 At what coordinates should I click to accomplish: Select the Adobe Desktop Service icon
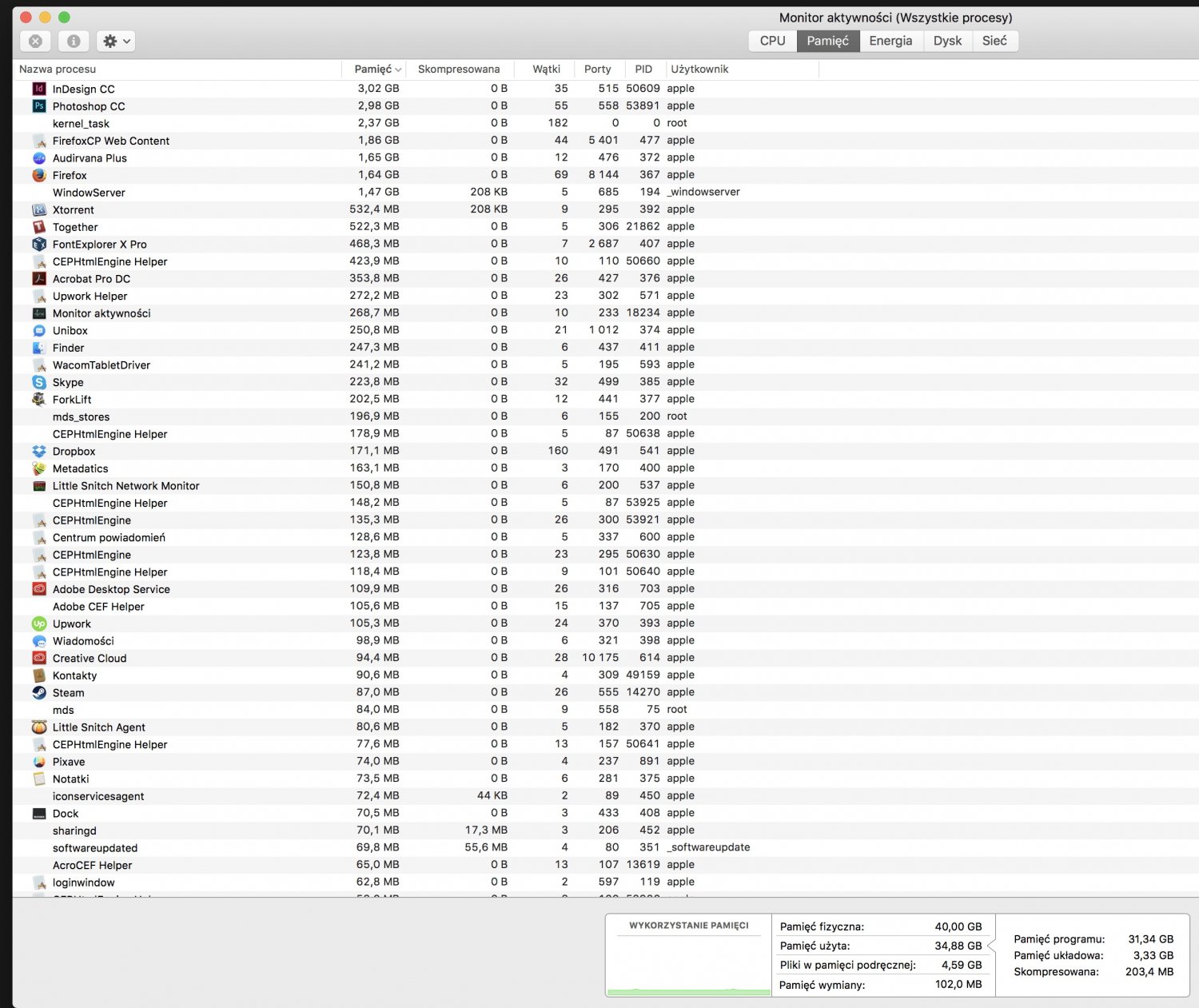39,589
